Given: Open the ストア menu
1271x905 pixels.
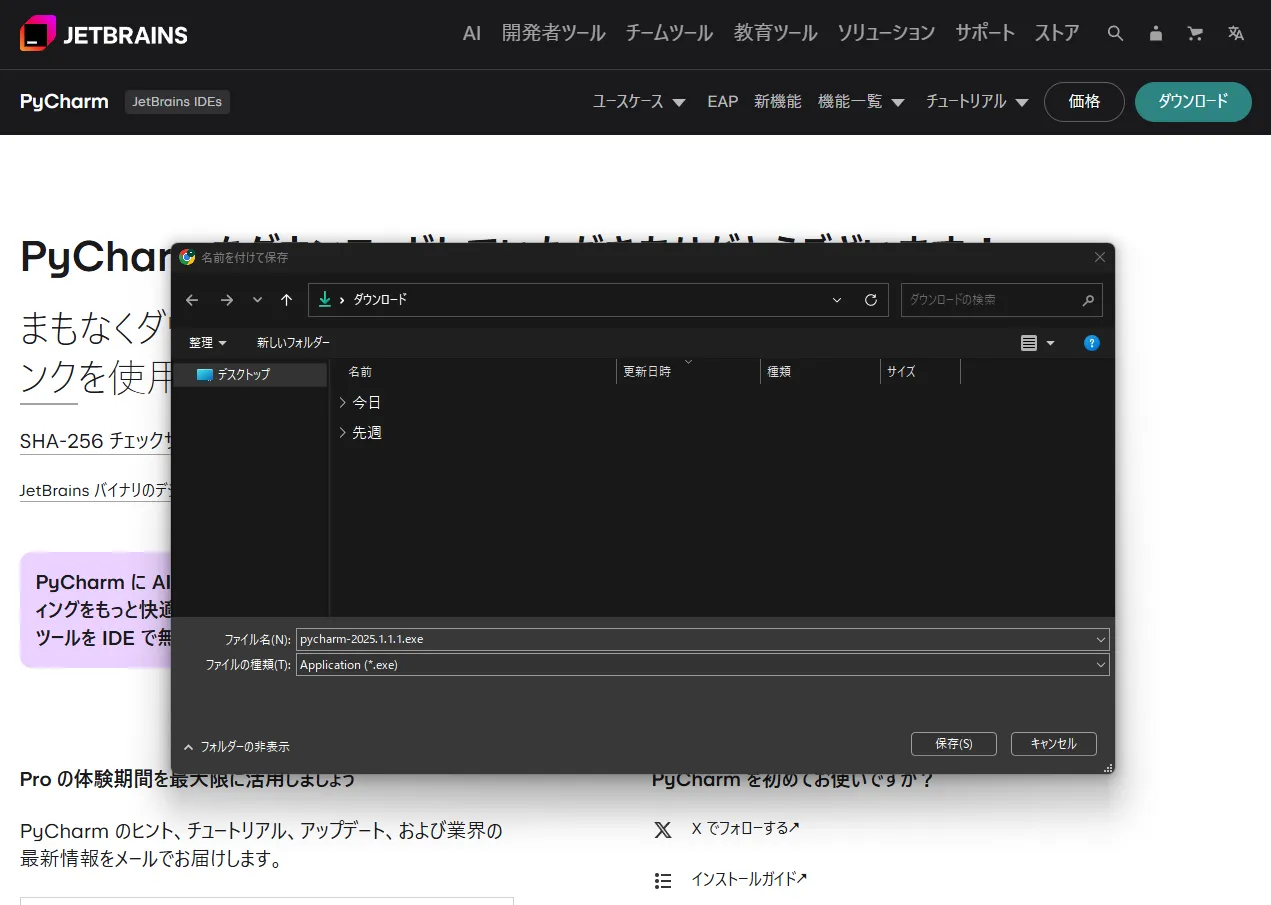Looking at the screenshot, I should [x=1057, y=33].
